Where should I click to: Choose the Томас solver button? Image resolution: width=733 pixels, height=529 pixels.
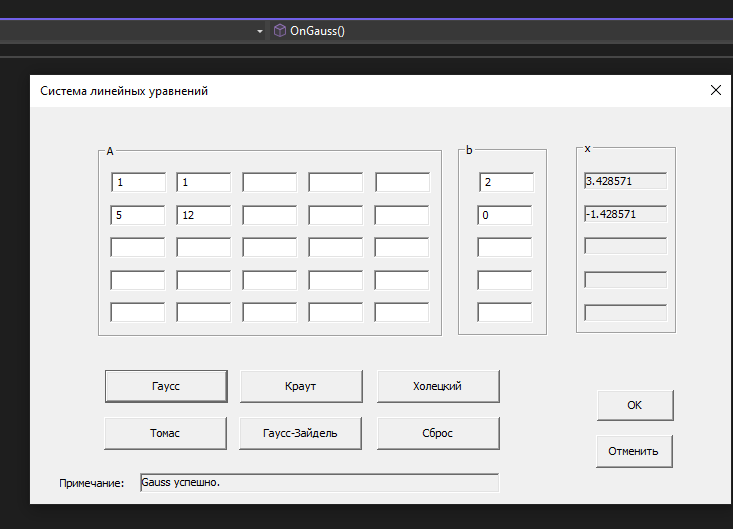tap(165, 433)
